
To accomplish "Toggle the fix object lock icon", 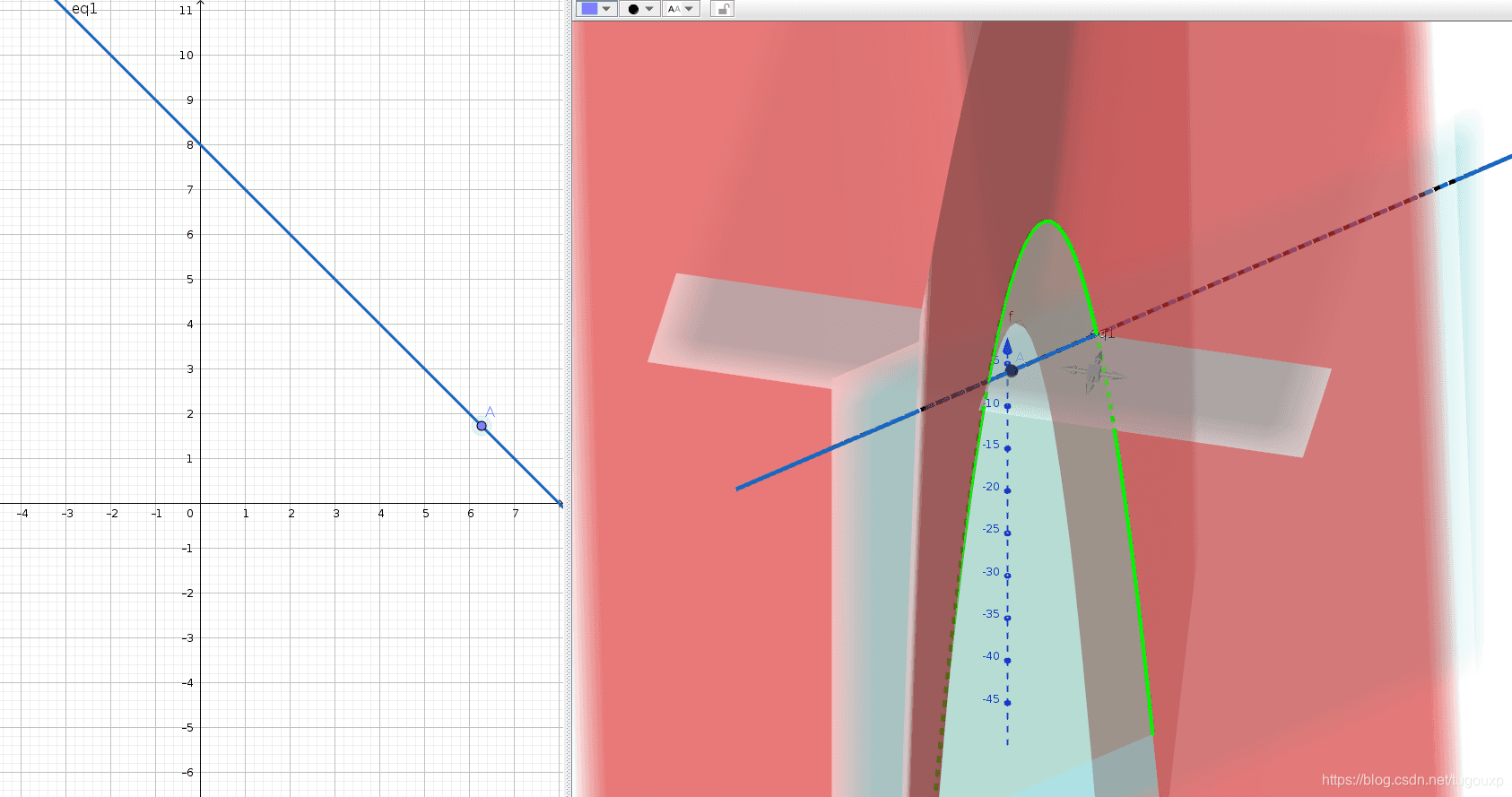I will [x=722, y=9].
